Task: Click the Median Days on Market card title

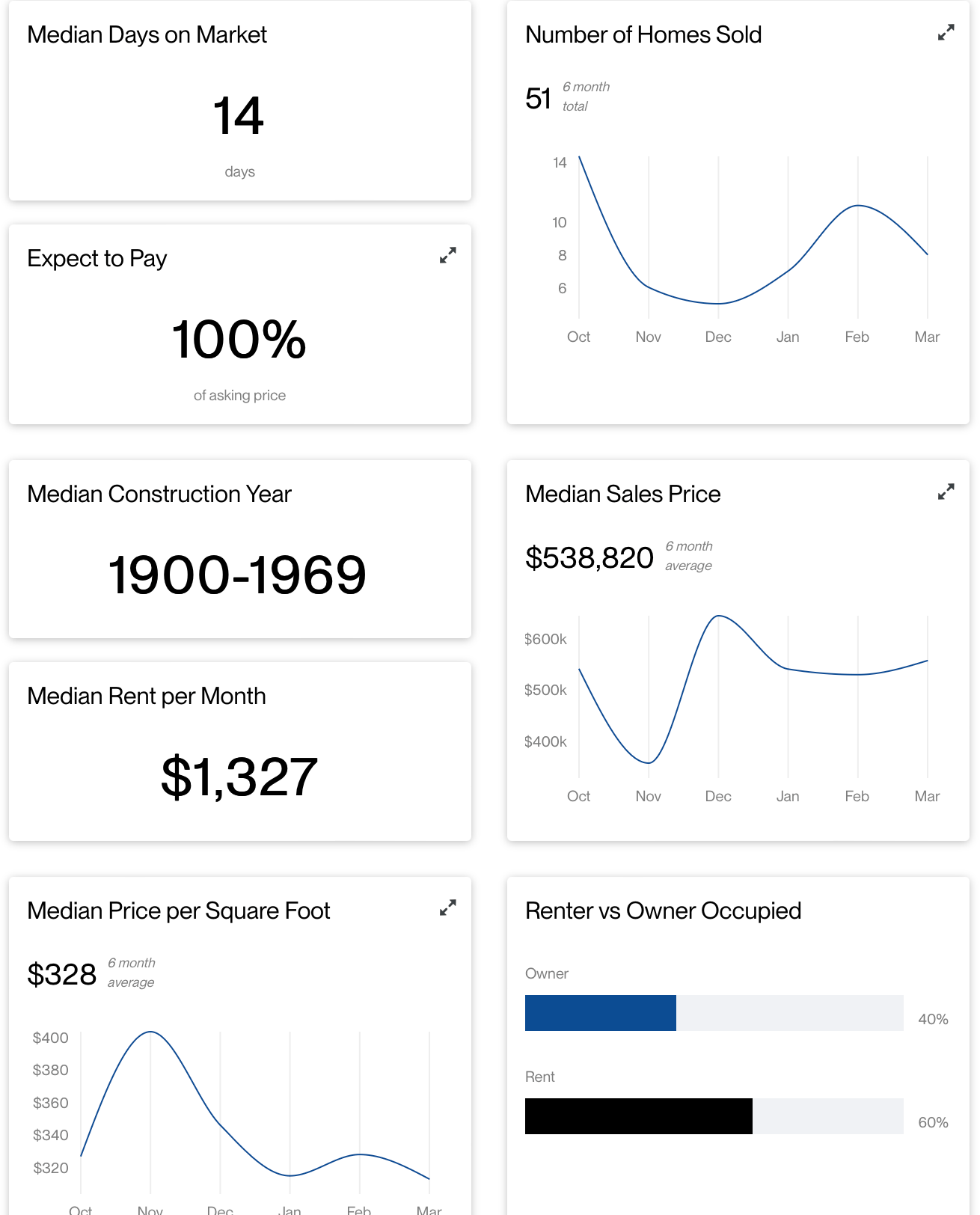Action: click(147, 35)
